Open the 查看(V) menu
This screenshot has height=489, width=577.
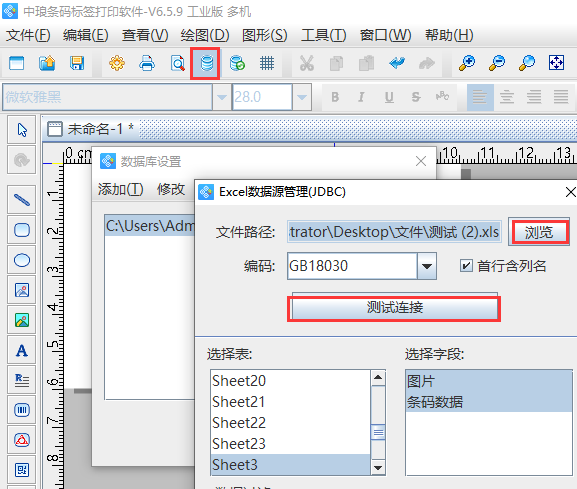(145, 35)
